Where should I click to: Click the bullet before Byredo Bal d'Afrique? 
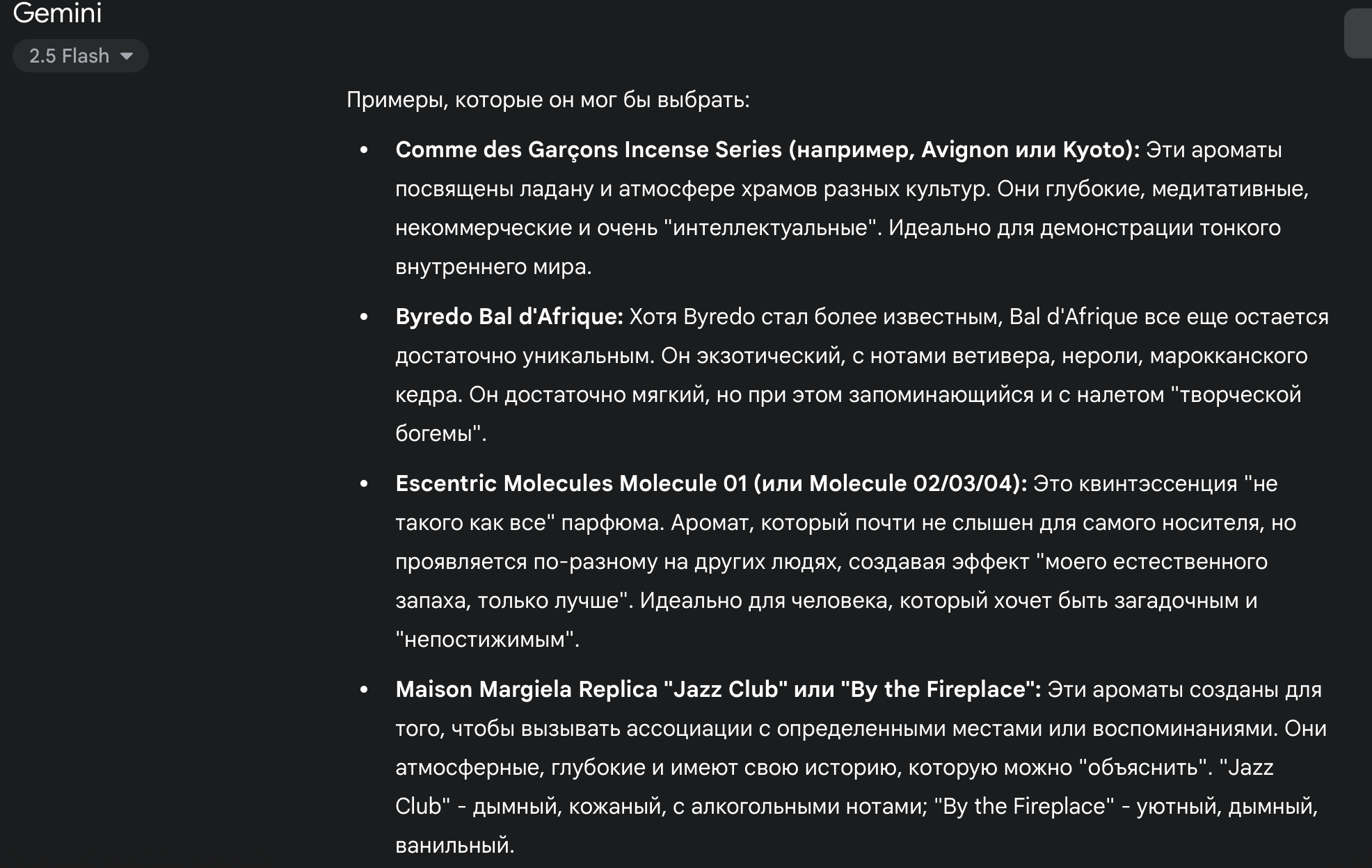click(x=364, y=316)
